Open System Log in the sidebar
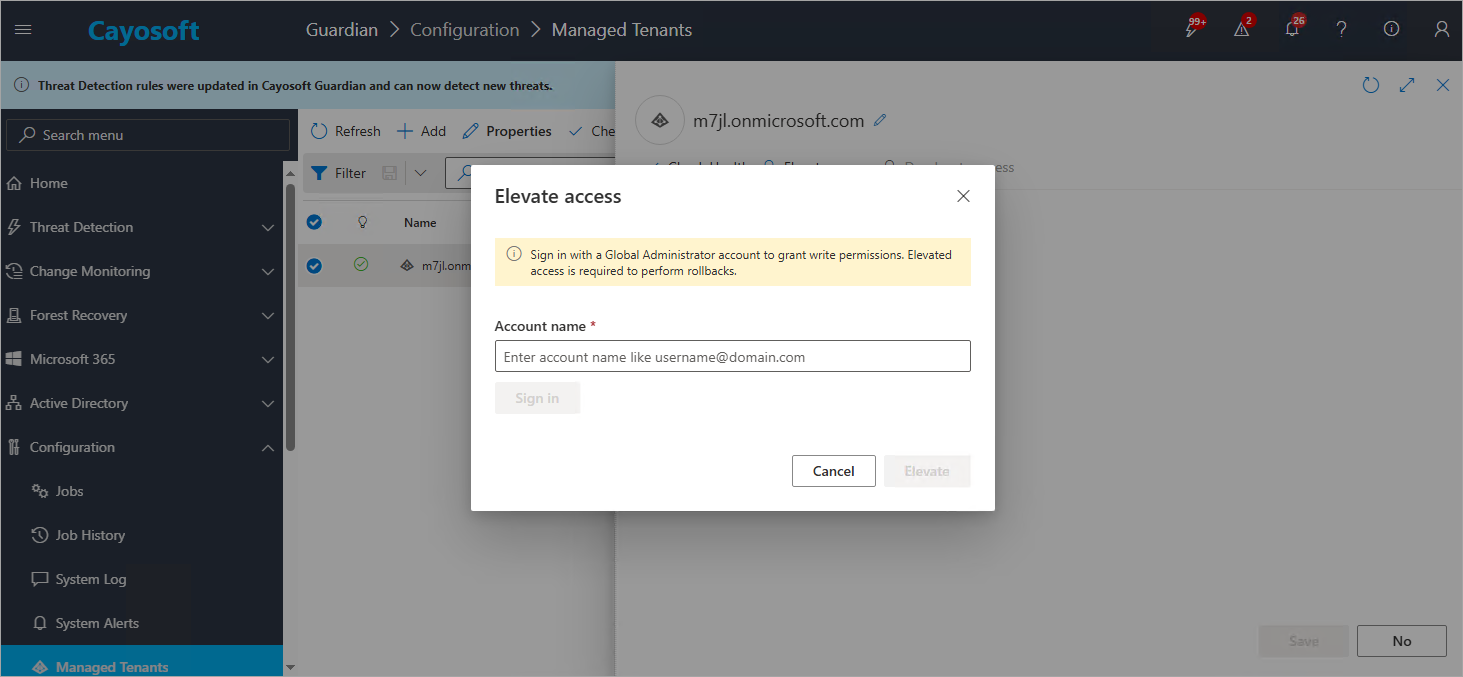This screenshot has height=677, width=1463. 142,579
